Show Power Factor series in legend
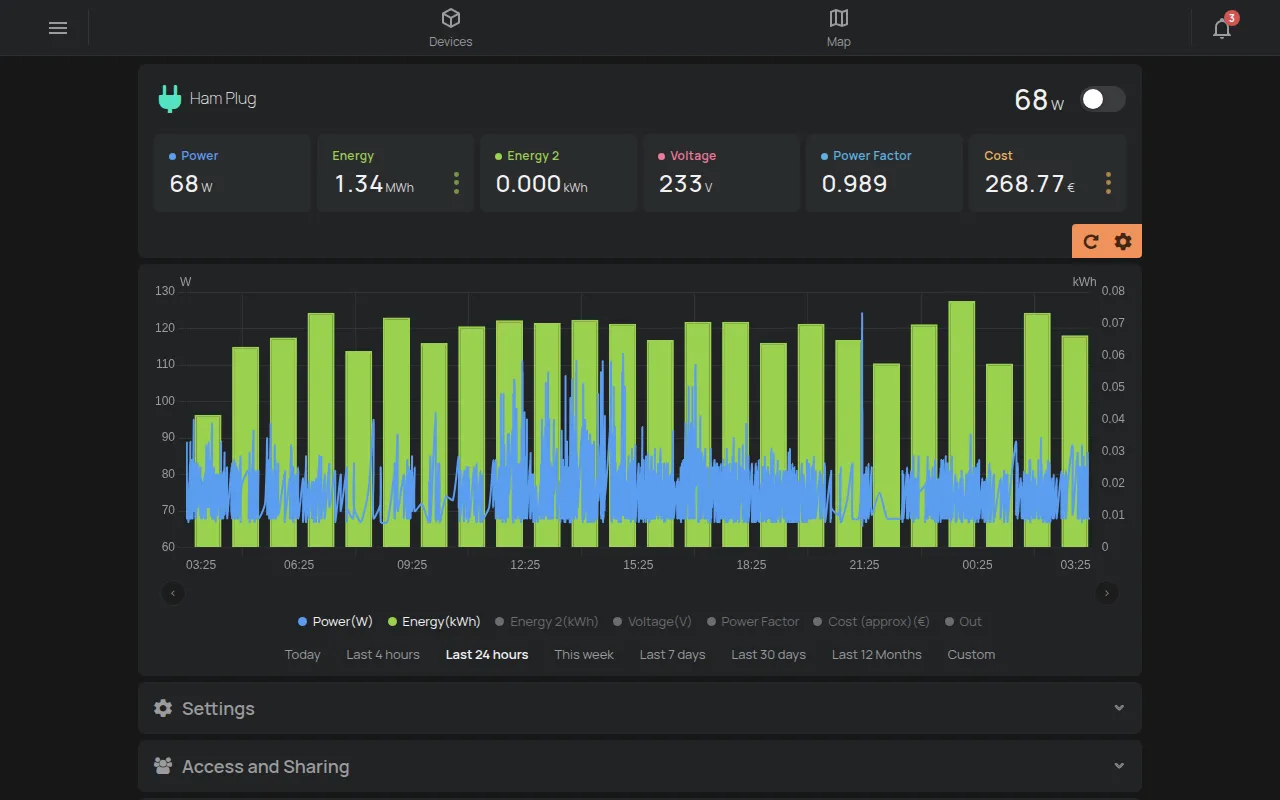Image resolution: width=1280 pixels, height=800 pixels. point(753,621)
